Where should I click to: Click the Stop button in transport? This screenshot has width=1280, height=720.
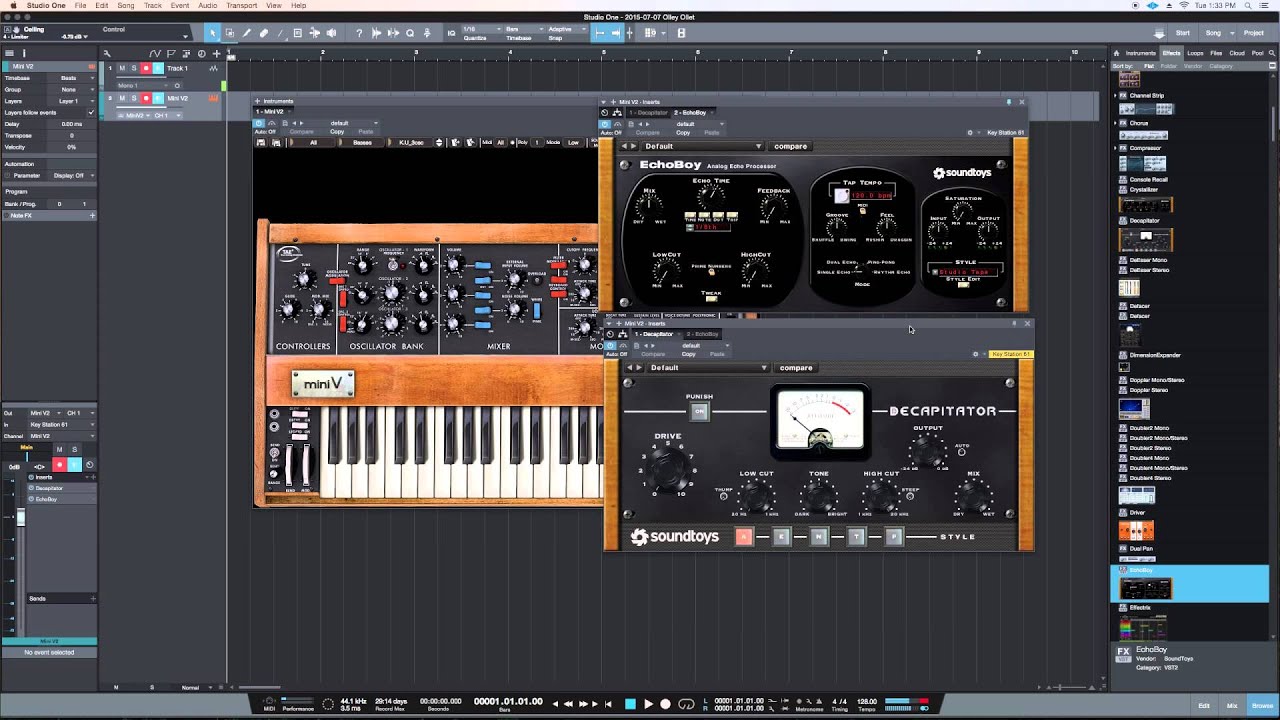[x=630, y=704]
